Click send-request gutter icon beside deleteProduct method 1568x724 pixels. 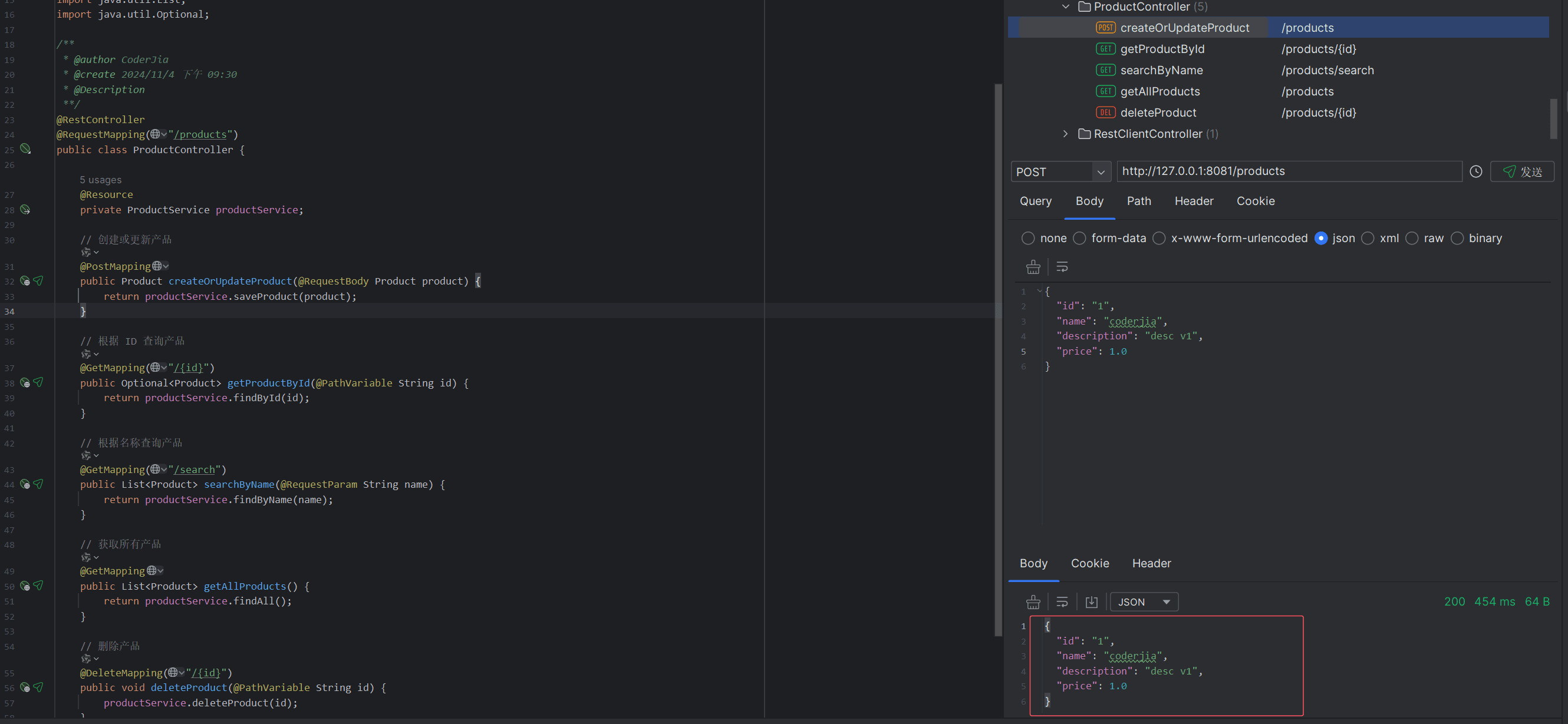(38, 687)
